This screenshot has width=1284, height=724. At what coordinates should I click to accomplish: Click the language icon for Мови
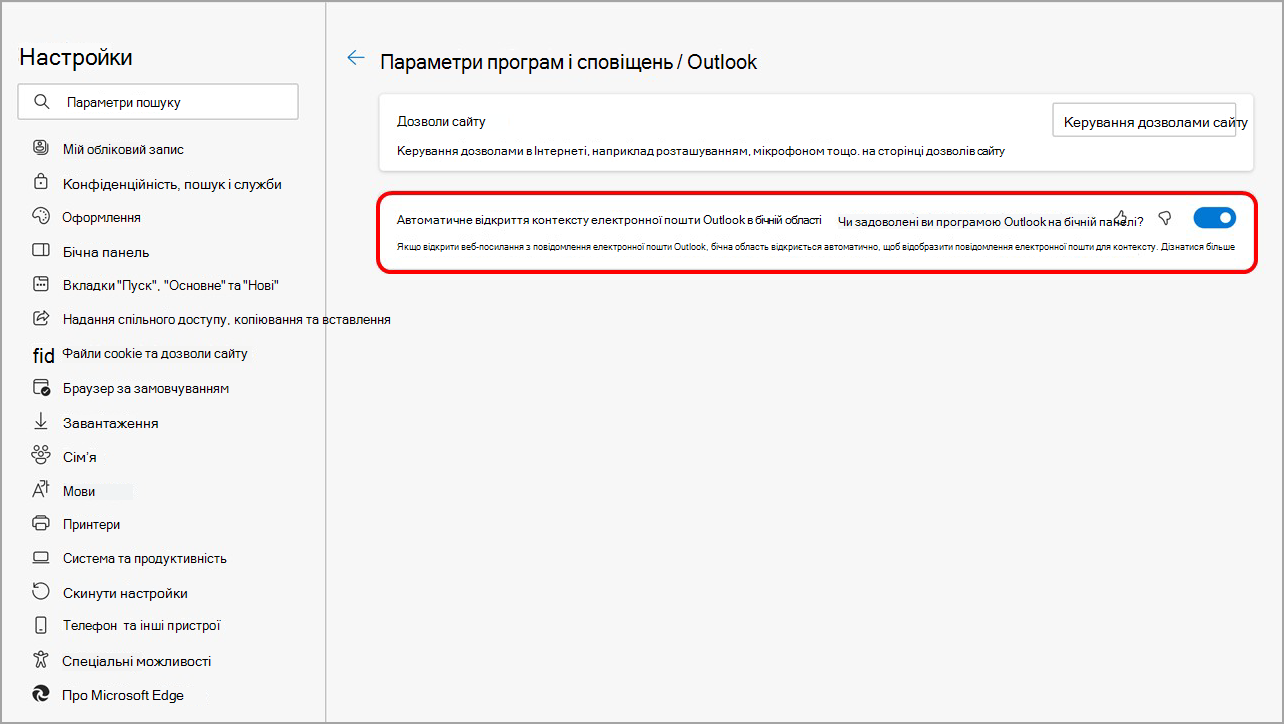[41, 490]
